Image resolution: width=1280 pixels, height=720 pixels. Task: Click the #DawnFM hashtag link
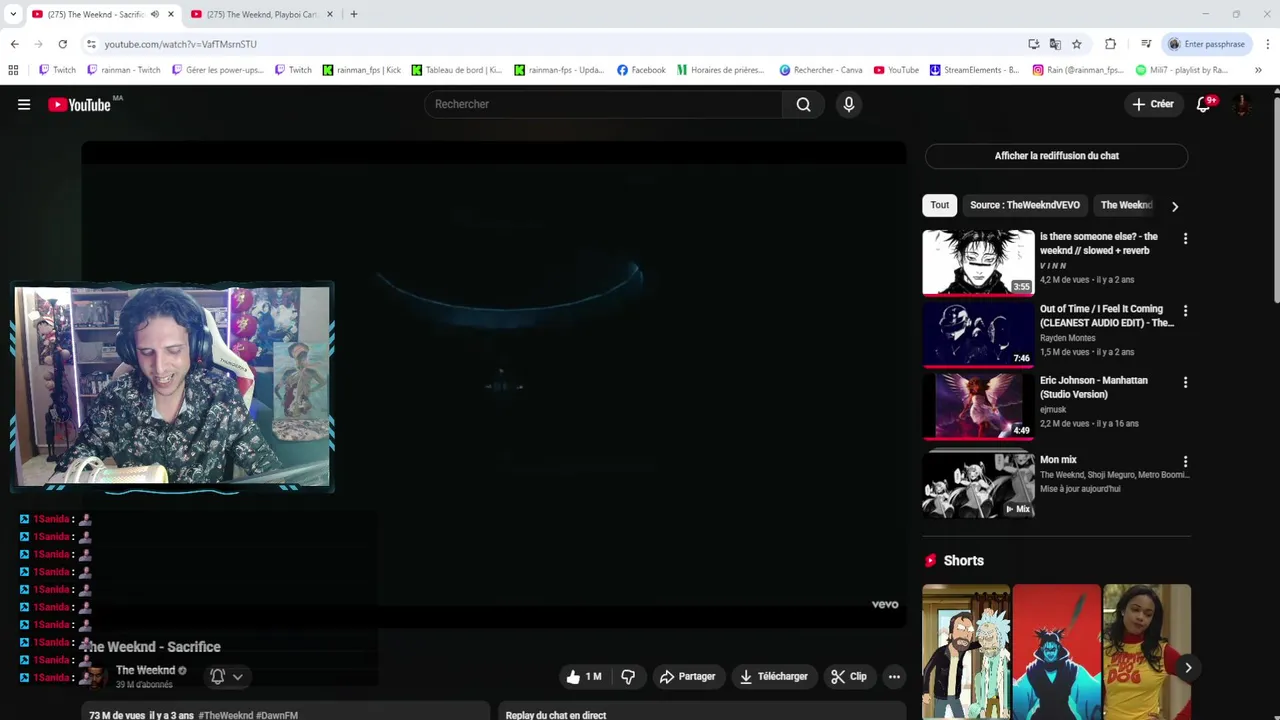click(277, 715)
